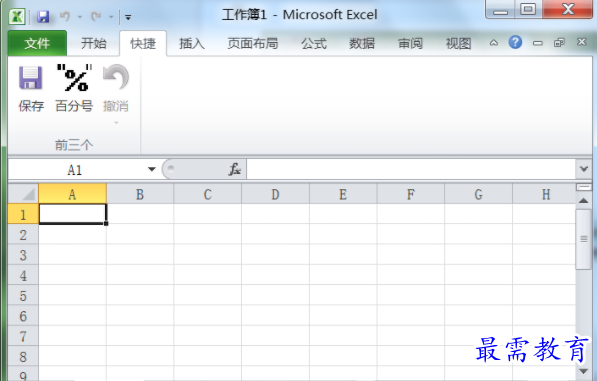
Task: Select row 2 header
Action: click(23, 234)
